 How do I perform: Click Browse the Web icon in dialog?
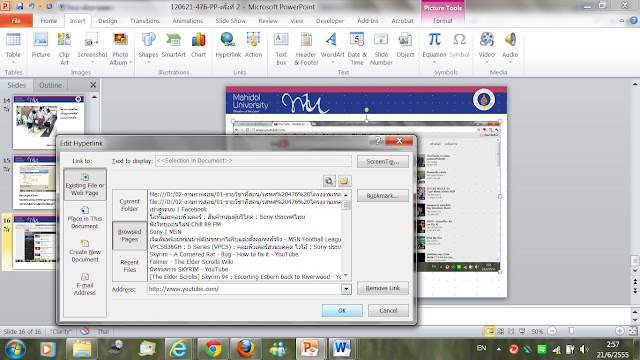(x=329, y=181)
